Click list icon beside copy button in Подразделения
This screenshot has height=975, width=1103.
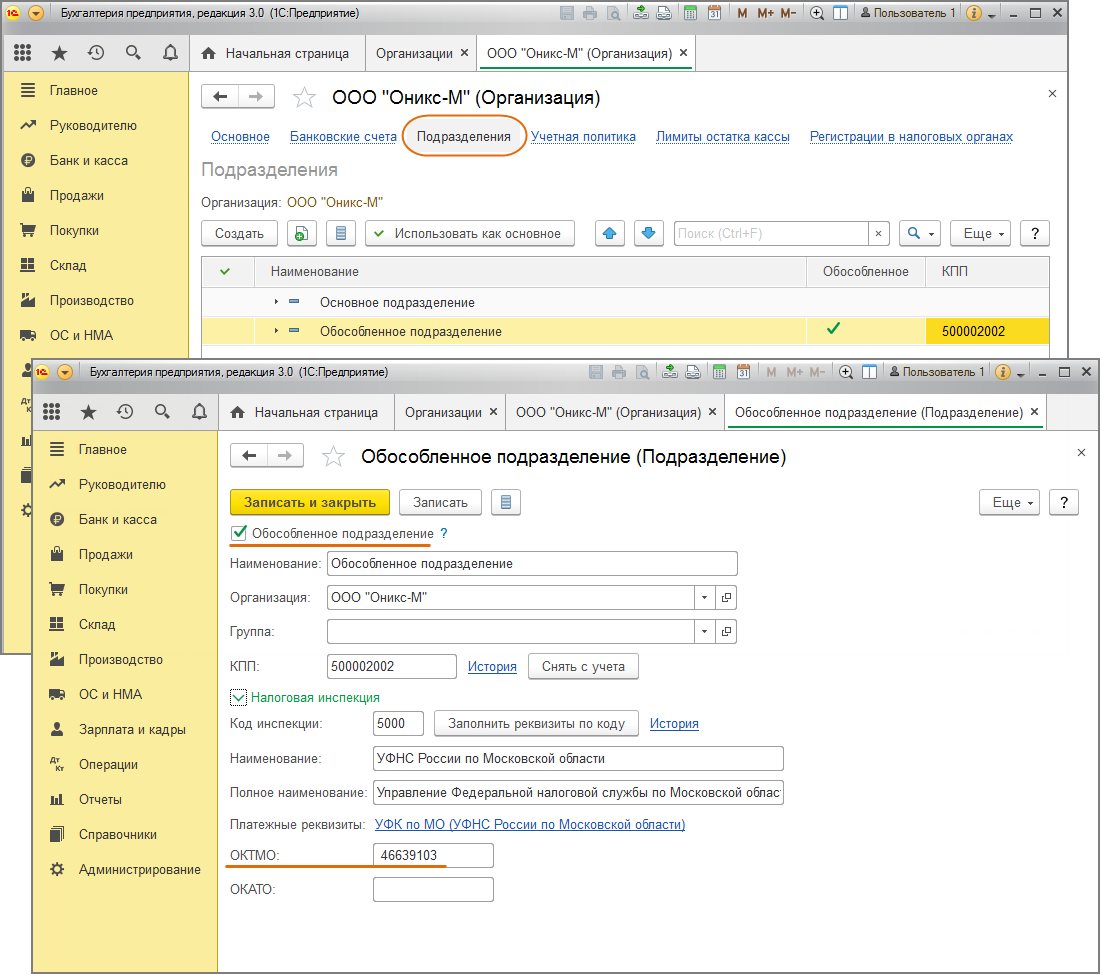click(341, 234)
